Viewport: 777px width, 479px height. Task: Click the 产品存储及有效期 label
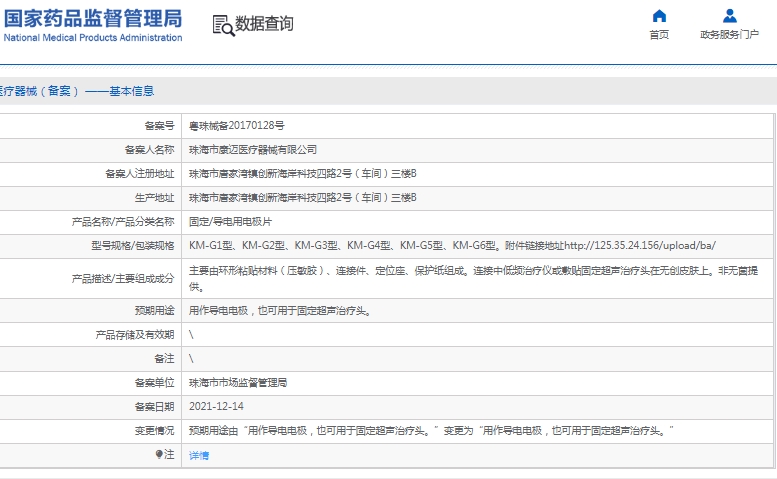tap(135, 335)
